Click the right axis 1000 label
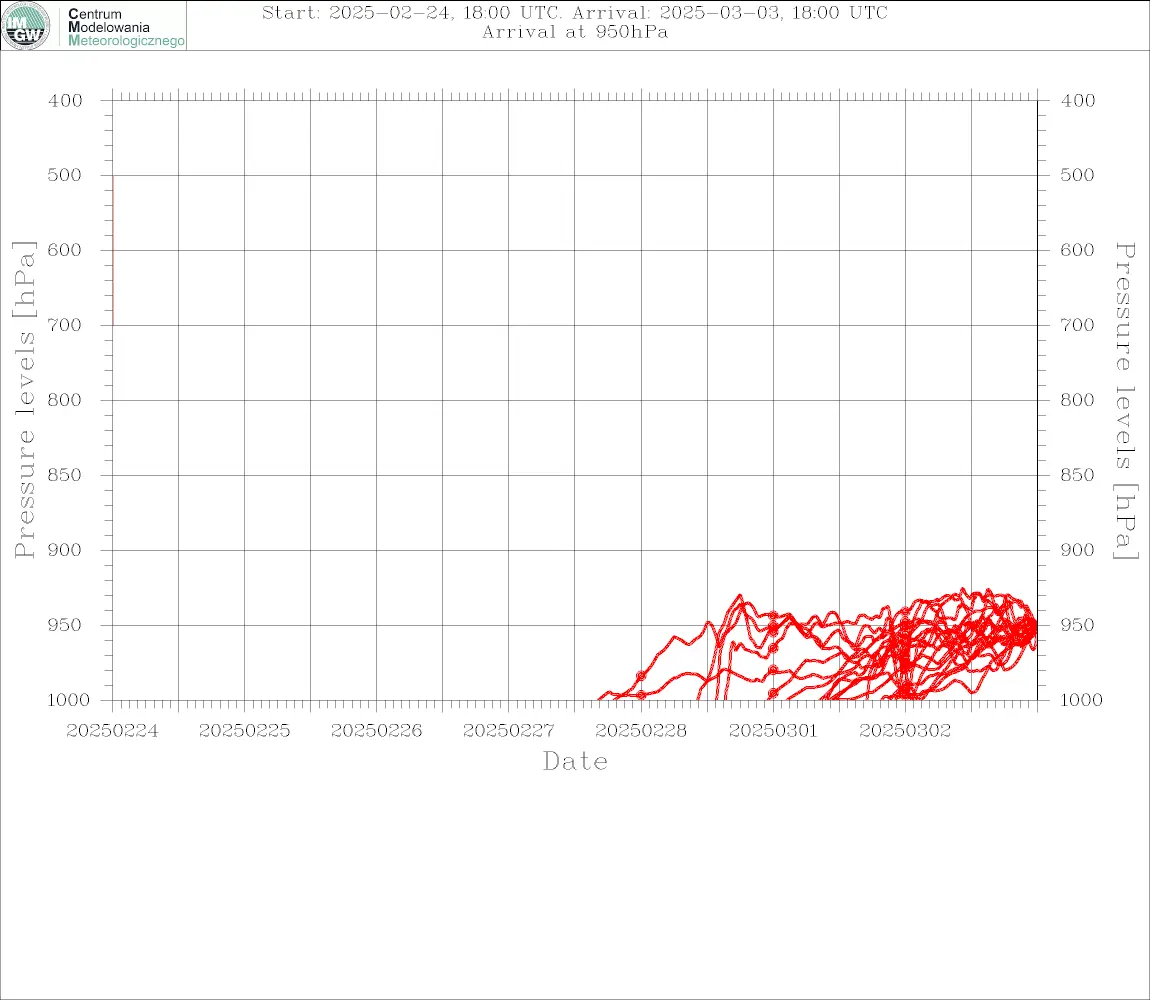The image size is (1150, 1000). (x=1081, y=700)
